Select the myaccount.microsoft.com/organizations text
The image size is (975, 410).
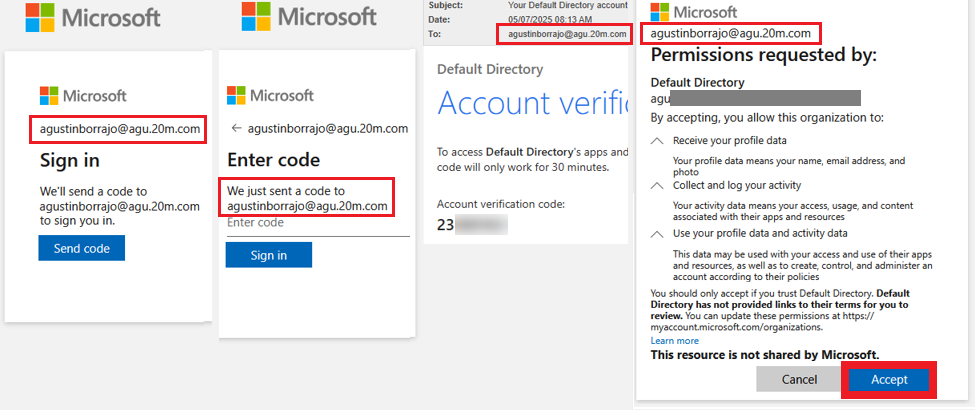(737, 327)
